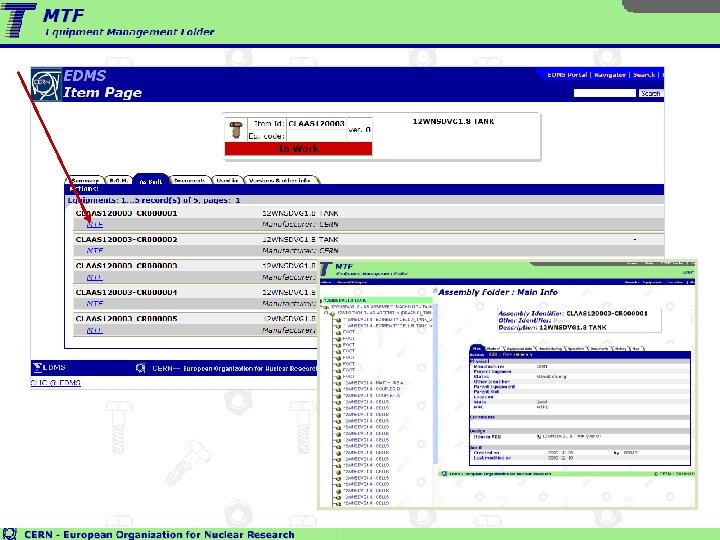Image resolution: width=720 pixels, height=540 pixels.
Task: Open the EDMS Portal header link
Action: tap(567, 75)
